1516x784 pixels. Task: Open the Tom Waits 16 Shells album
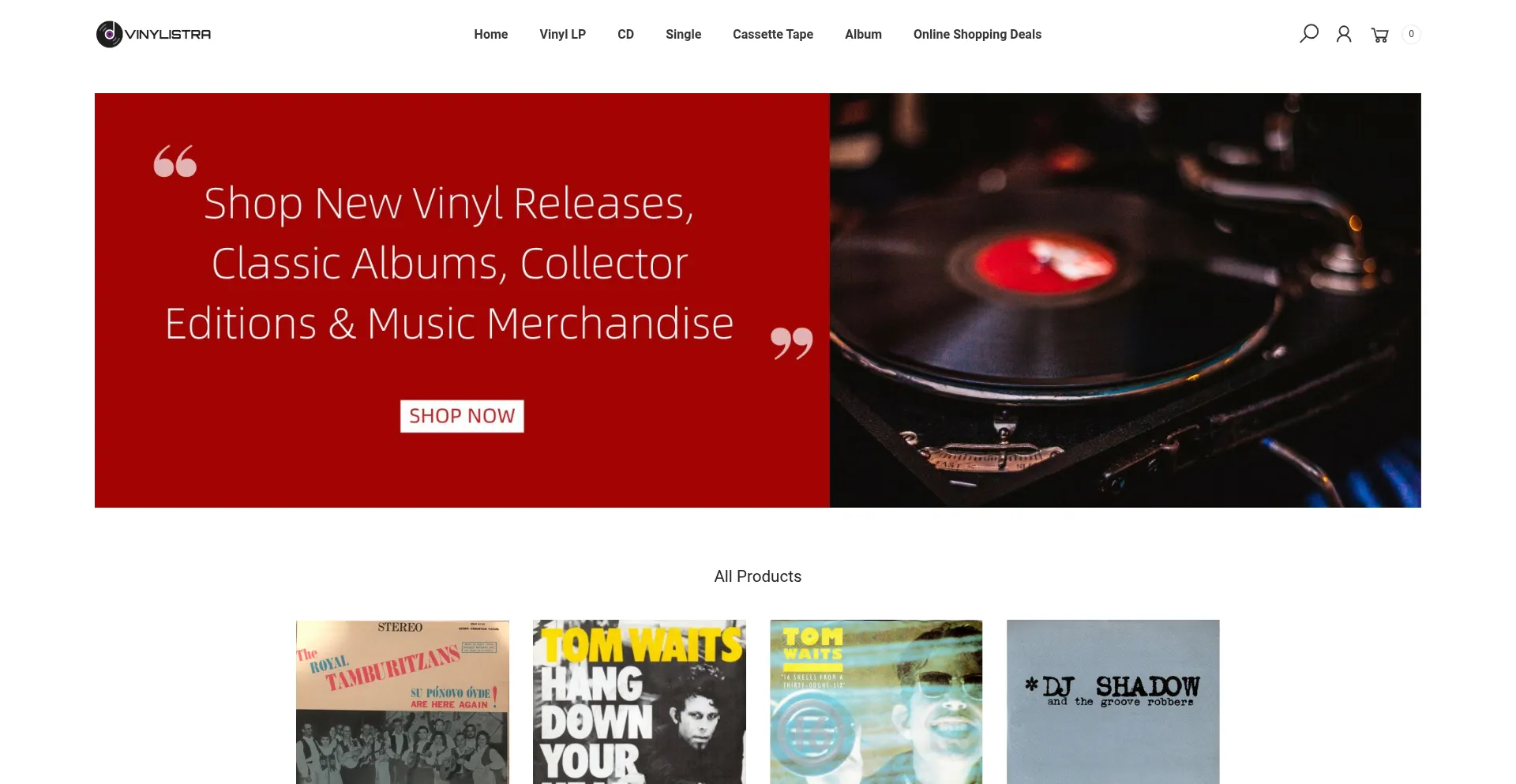pos(876,702)
